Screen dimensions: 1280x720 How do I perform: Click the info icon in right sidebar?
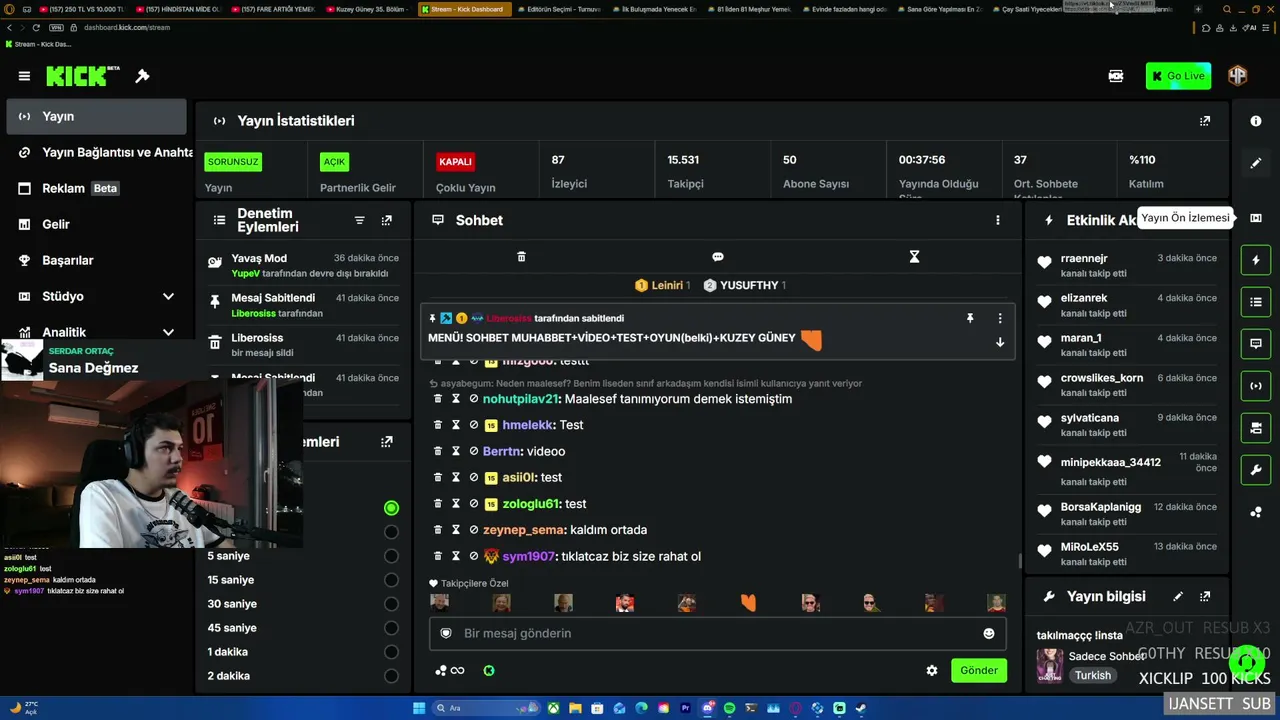click(x=1256, y=121)
